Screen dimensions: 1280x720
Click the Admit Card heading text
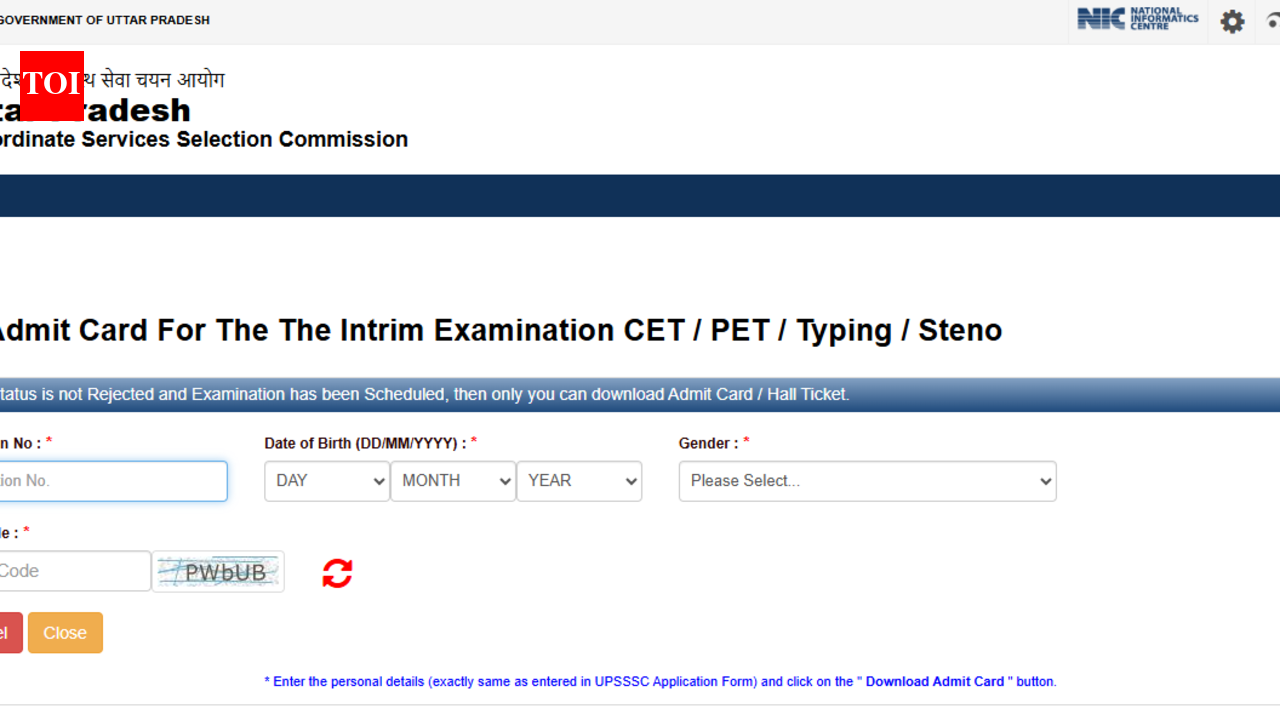point(500,330)
